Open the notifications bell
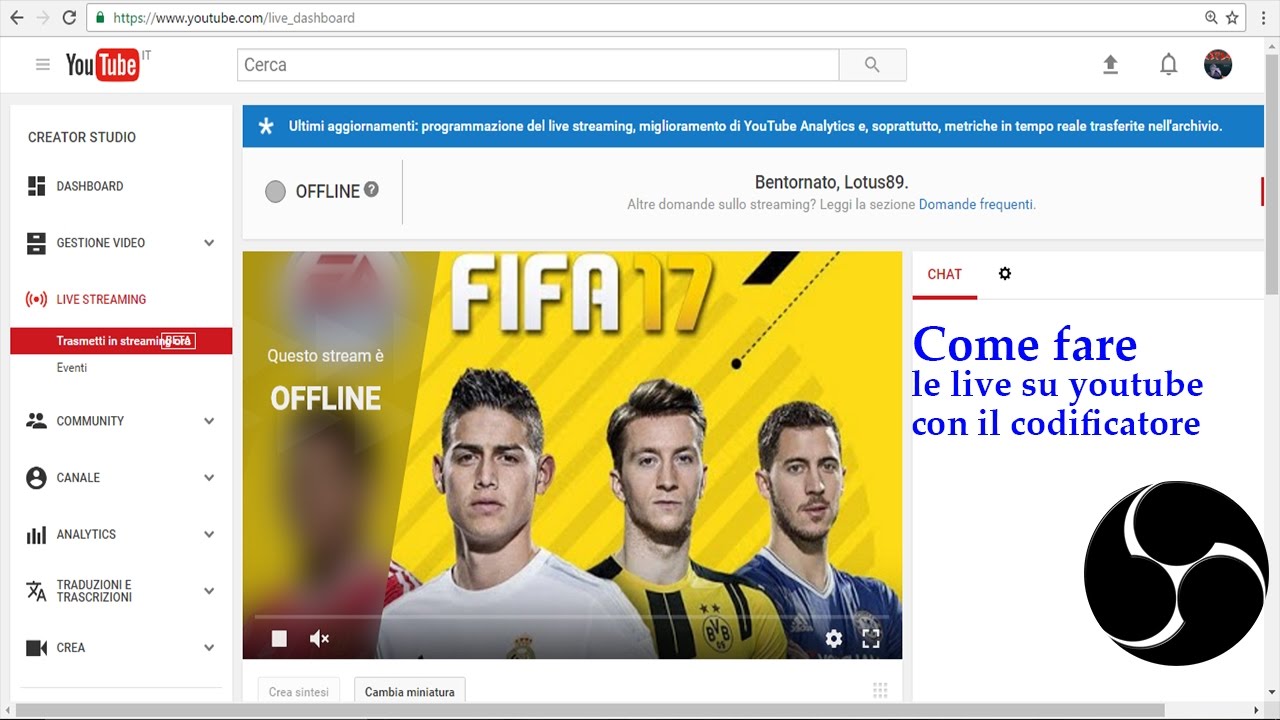1280x720 pixels. (1168, 65)
